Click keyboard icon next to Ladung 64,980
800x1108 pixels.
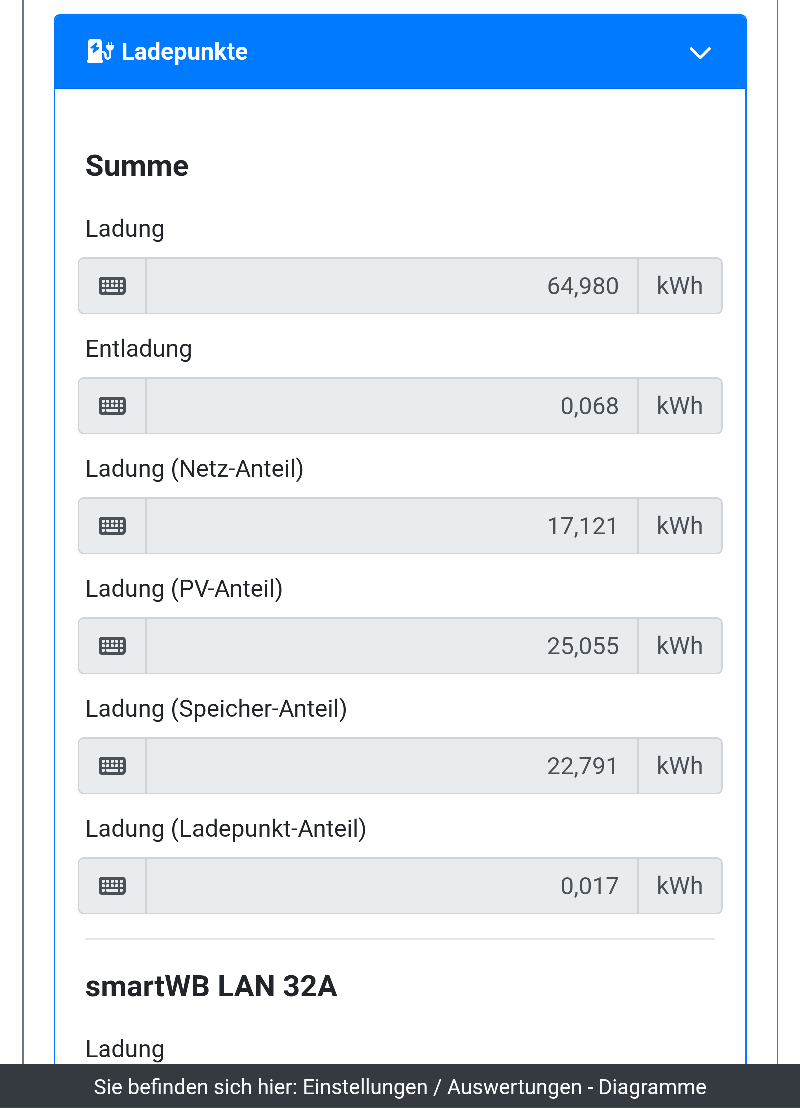pyautogui.click(x=112, y=286)
